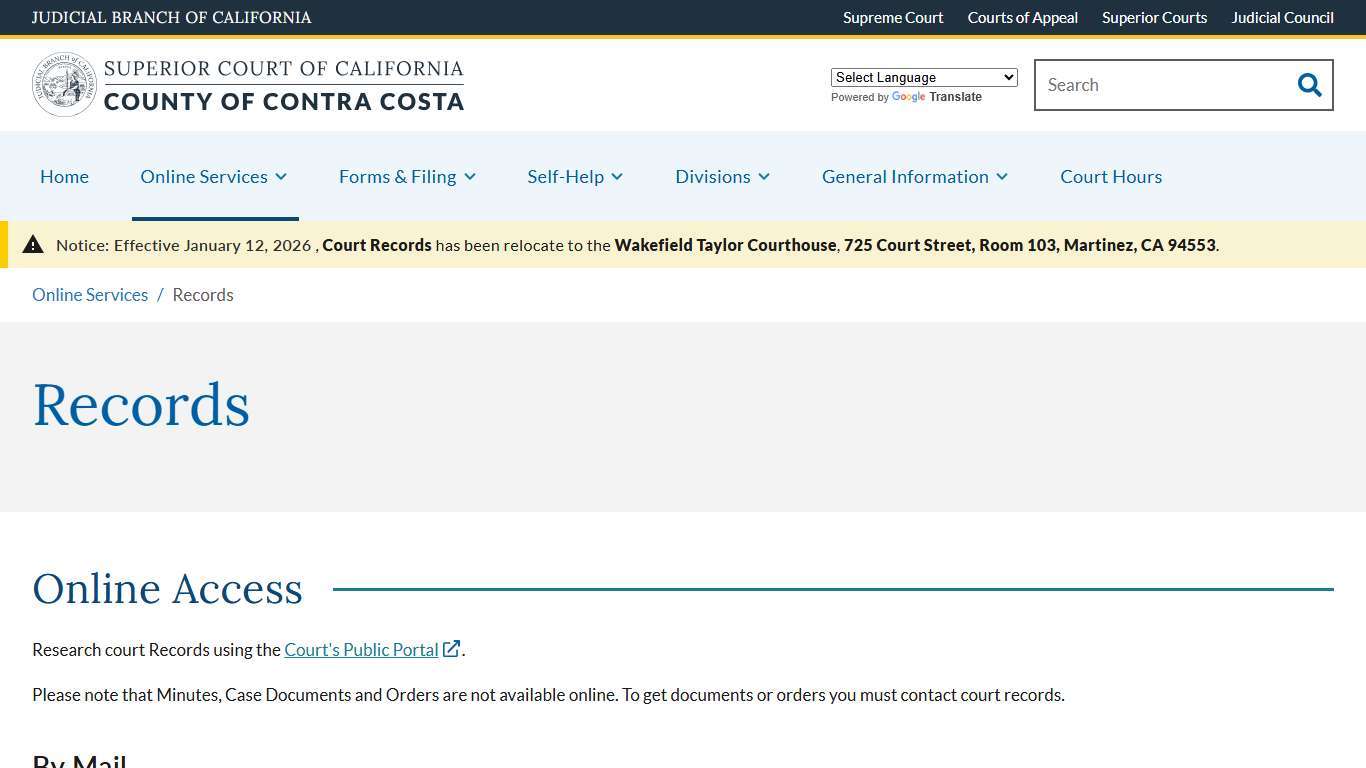Click the Online Services breadcrumb link
This screenshot has width=1366, height=768.
(89, 294)
